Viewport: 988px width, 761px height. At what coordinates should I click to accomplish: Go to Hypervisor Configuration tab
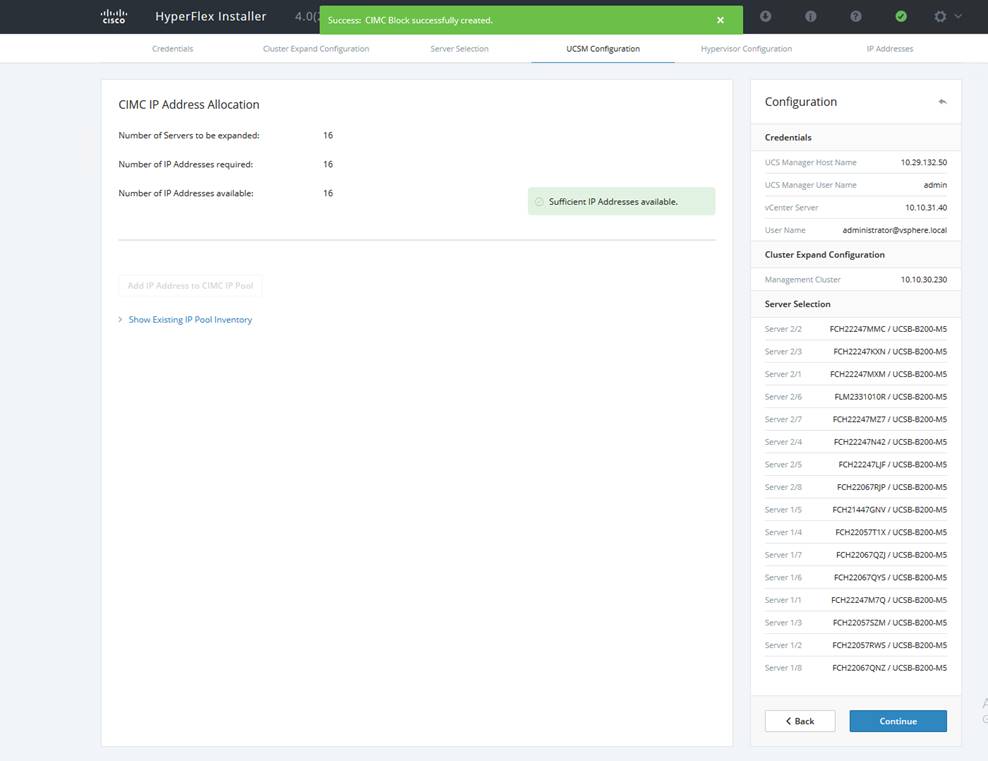[x=746, y=49]
